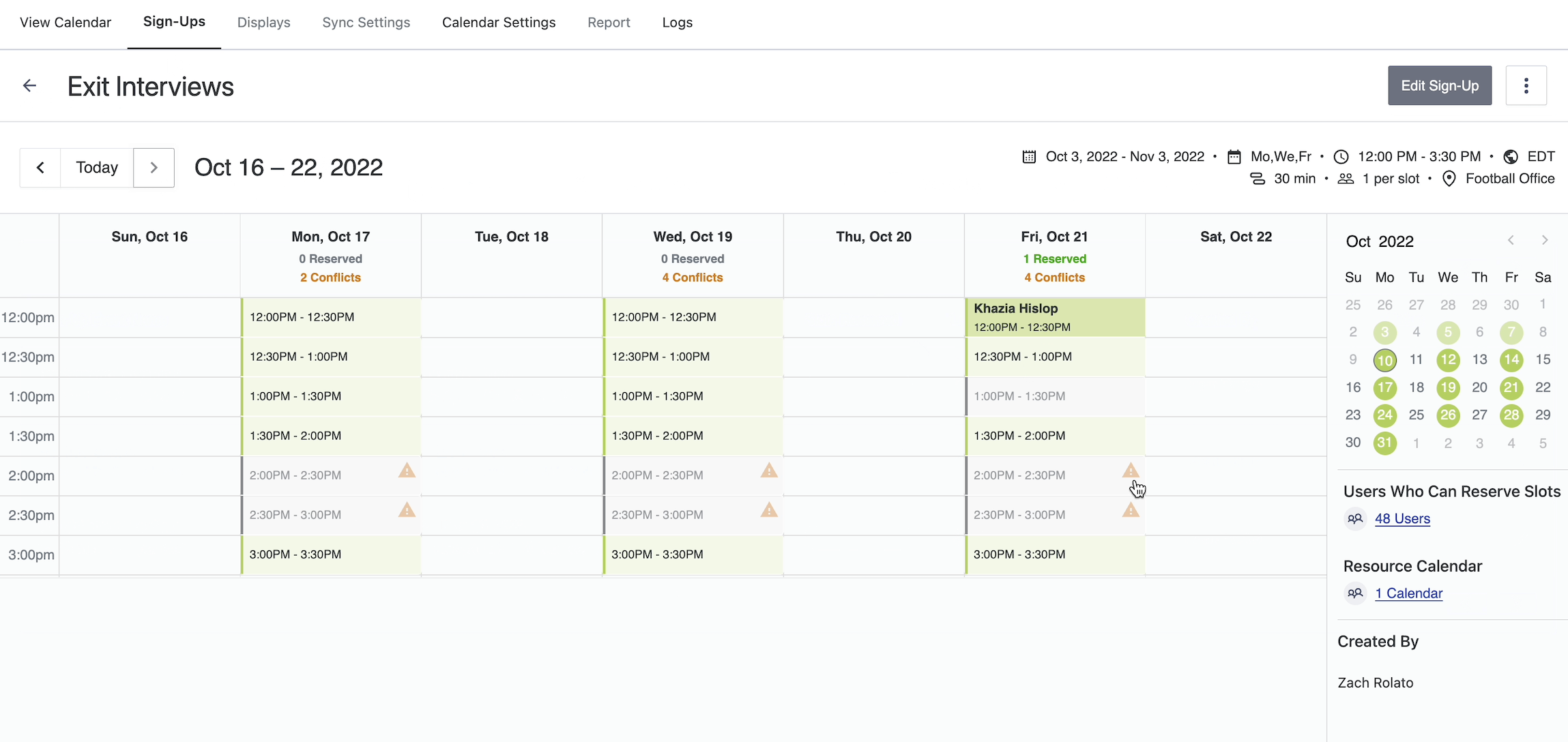
Task: Click users icon beside 48 Users
Action: point(1355,518)
